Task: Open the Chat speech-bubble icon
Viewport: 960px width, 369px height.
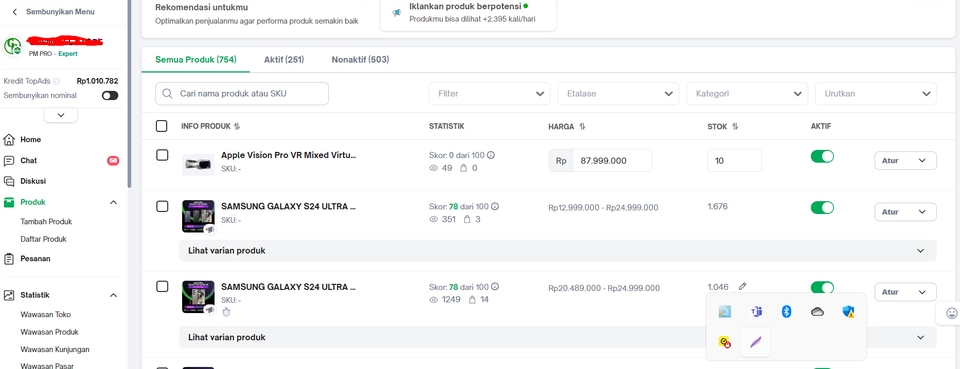Action: pos(9,160)
